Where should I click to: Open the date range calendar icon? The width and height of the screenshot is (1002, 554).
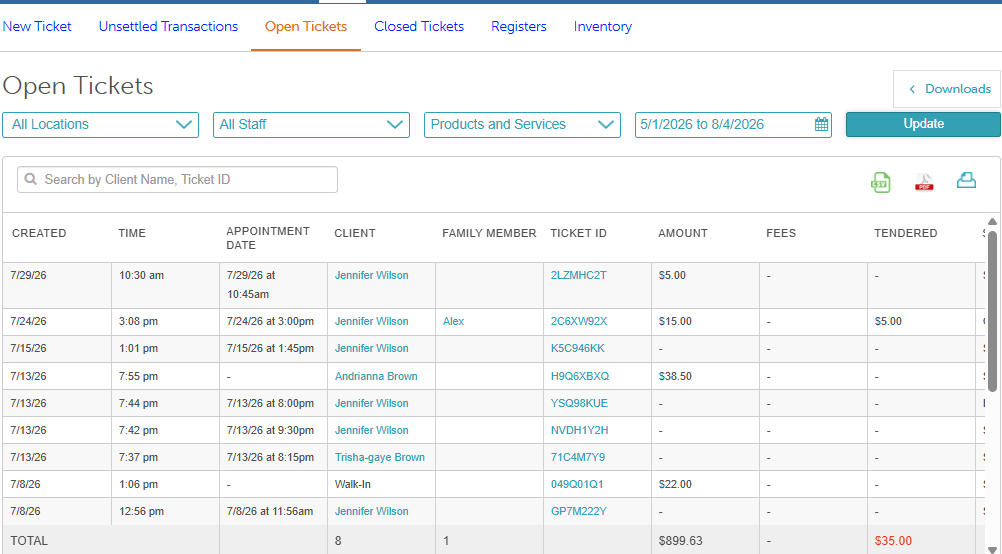click(822, 125)
